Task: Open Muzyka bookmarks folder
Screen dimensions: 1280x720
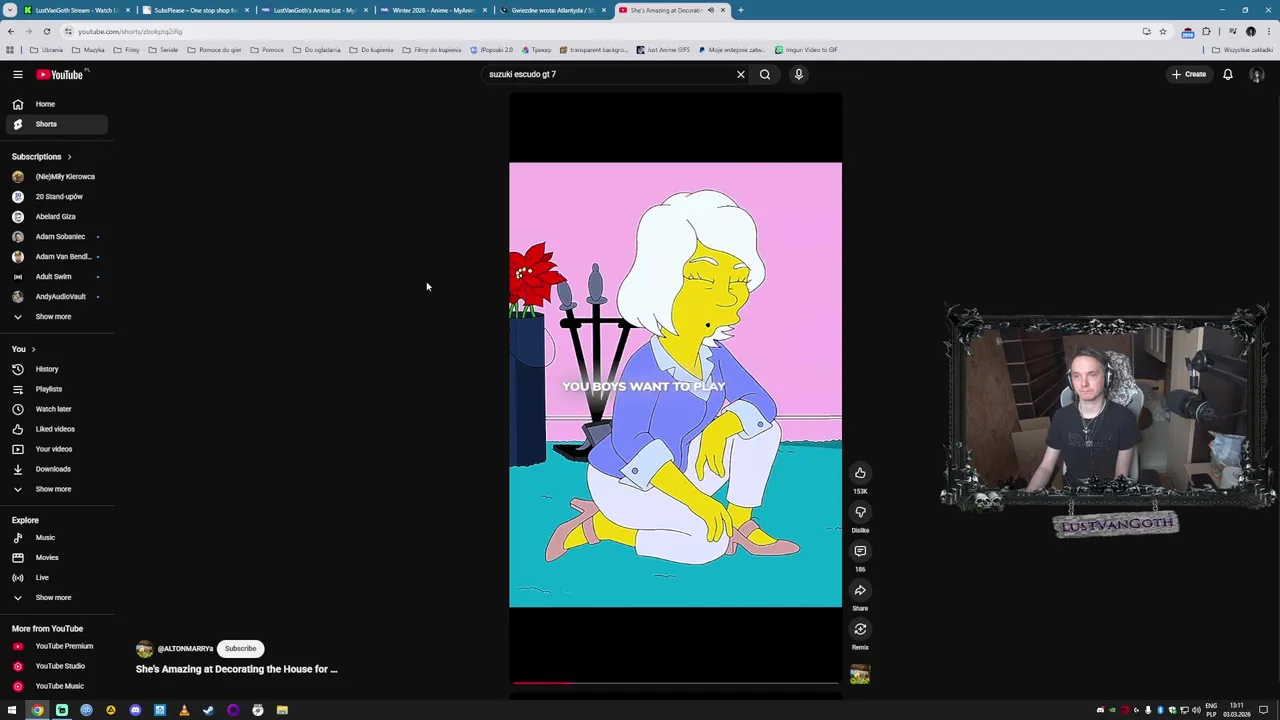Action: [x=88, y=50]
